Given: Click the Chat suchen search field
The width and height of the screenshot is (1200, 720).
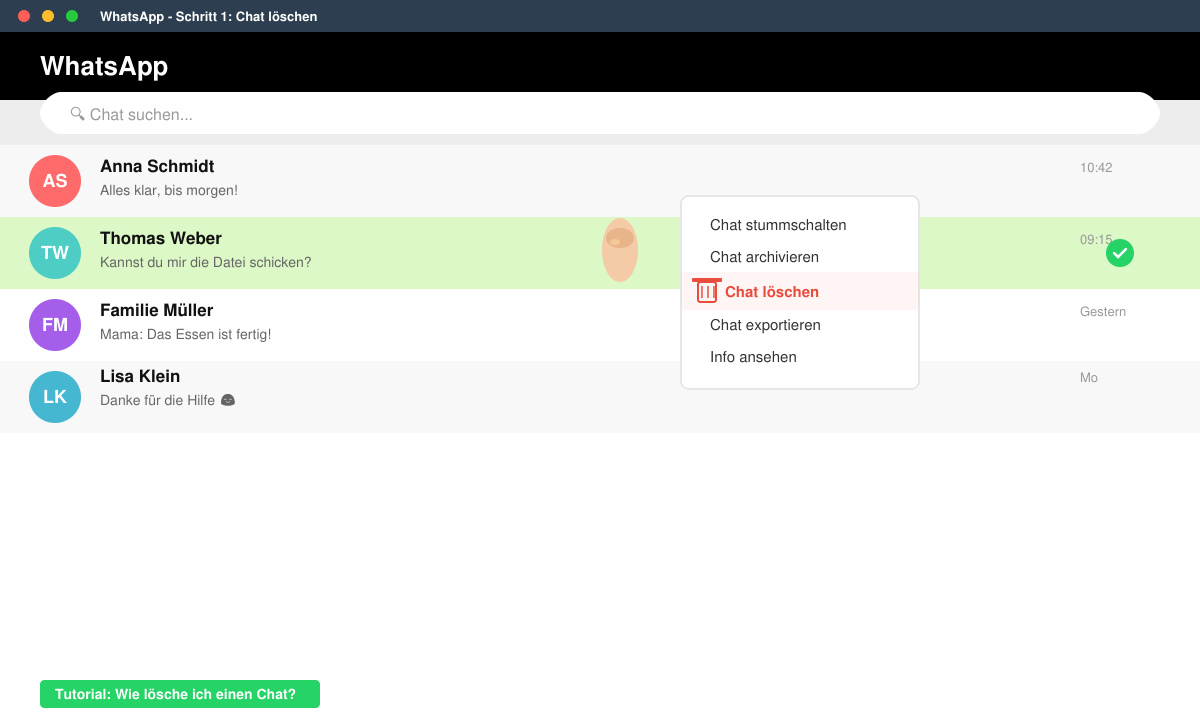Looking at the screenshot, I should click(600, 113).
